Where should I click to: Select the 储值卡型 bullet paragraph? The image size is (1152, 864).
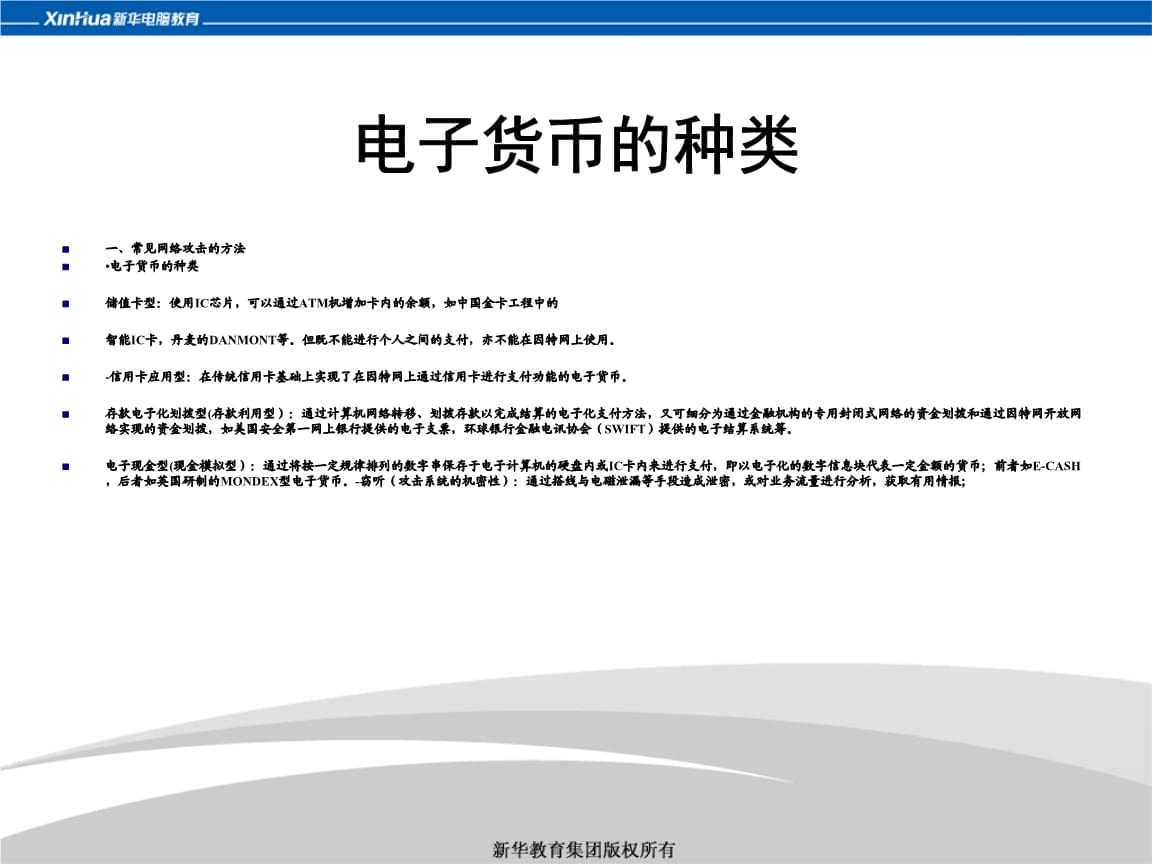(331, 303)
